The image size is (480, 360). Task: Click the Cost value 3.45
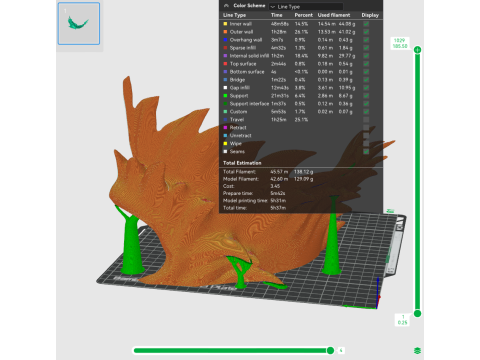click(x=275, y=186)
